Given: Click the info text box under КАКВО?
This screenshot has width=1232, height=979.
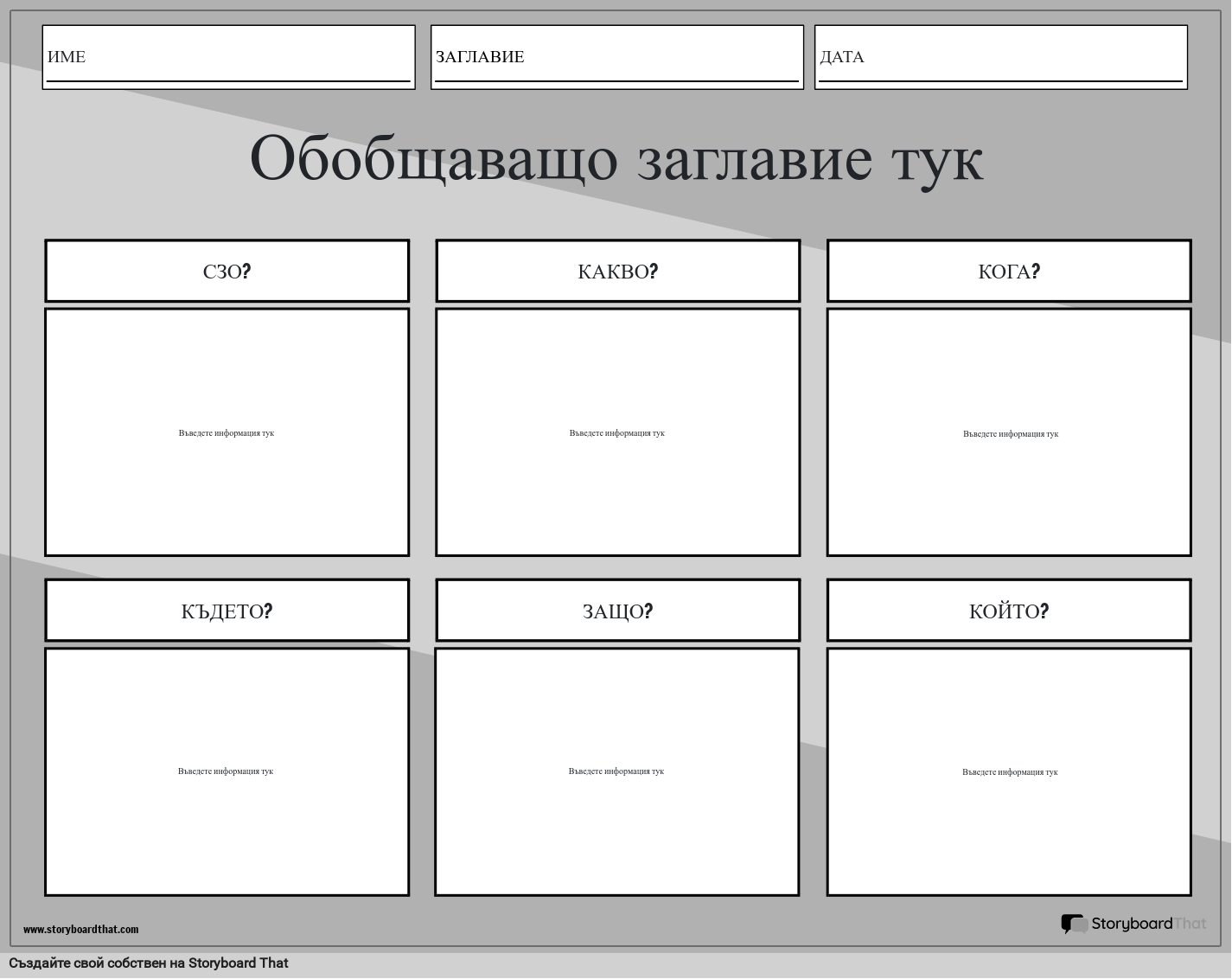Looking at the screenshot, I should pyautogui.click(x=617, y=432).
